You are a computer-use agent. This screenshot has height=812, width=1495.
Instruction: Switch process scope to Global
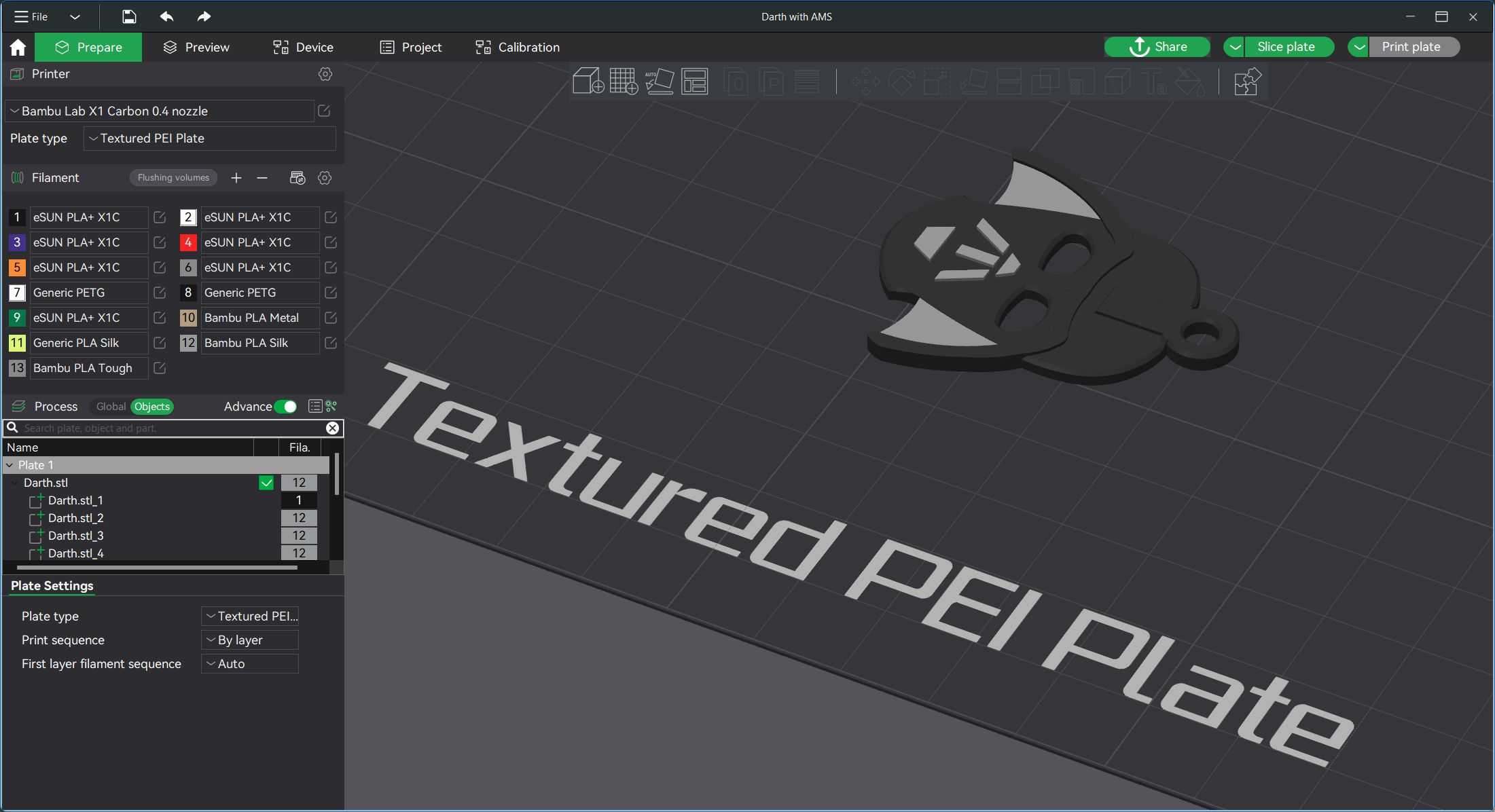tap(111, 407)
